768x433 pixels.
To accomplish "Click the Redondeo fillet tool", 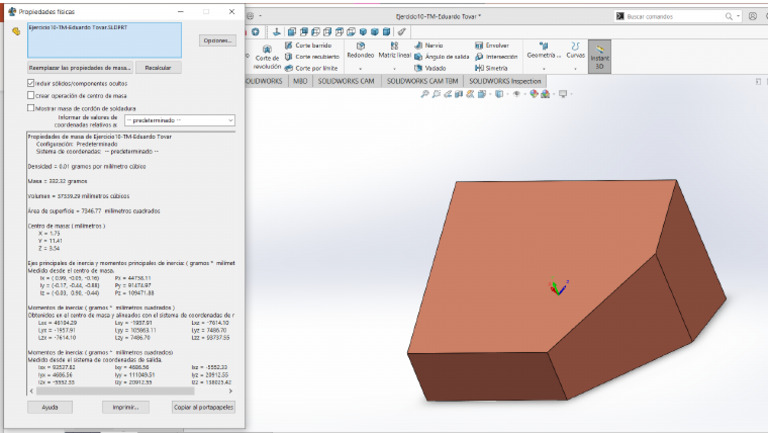I will (360, 50).
